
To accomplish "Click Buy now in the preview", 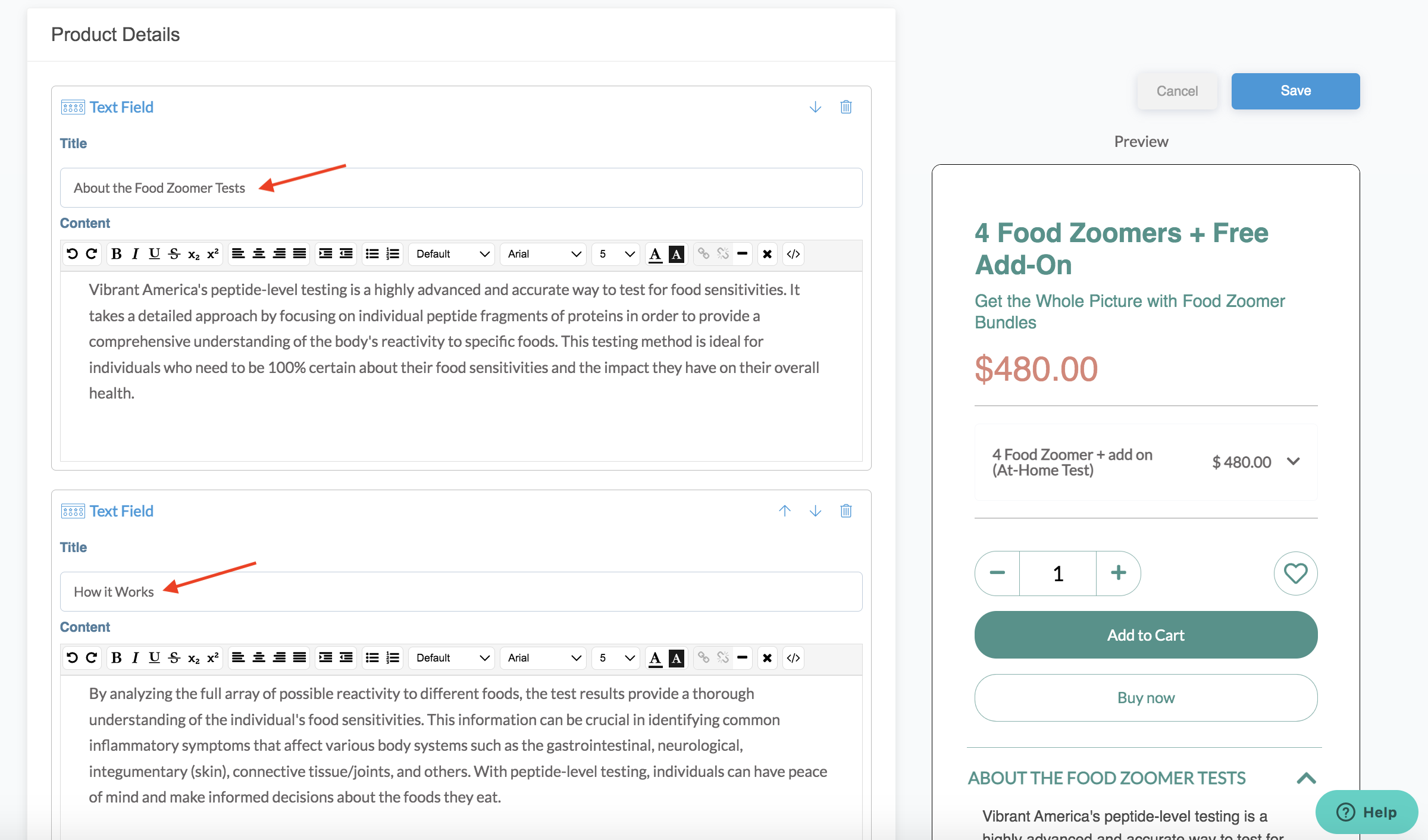I will 1146,698.
